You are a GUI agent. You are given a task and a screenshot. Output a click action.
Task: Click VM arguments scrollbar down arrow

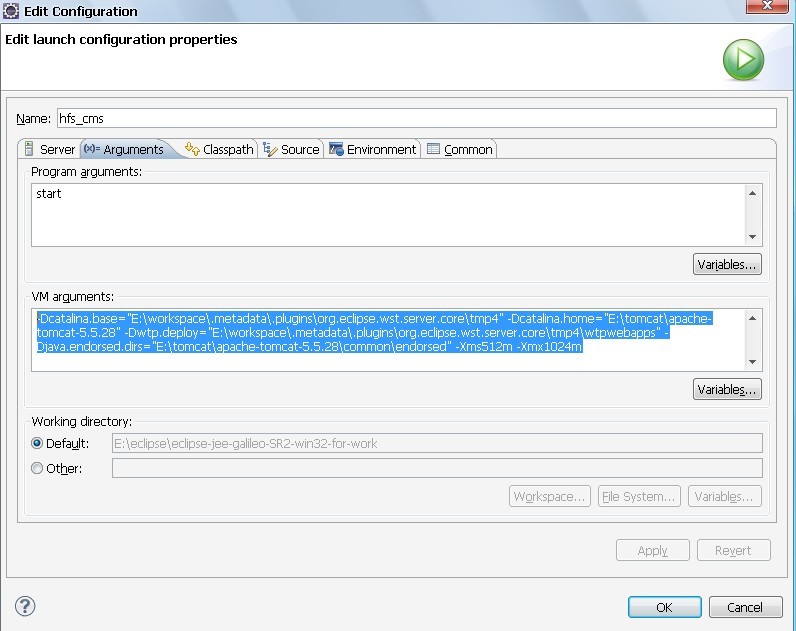752,362
